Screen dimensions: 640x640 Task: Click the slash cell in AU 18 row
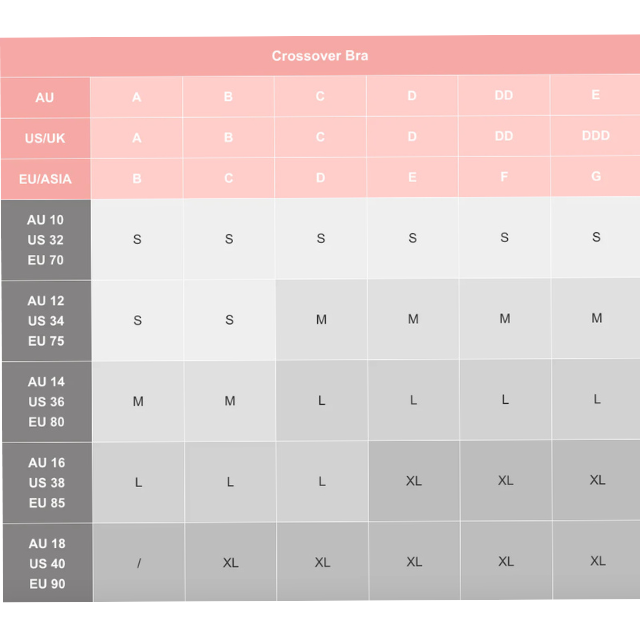click(x=138, y=563)
